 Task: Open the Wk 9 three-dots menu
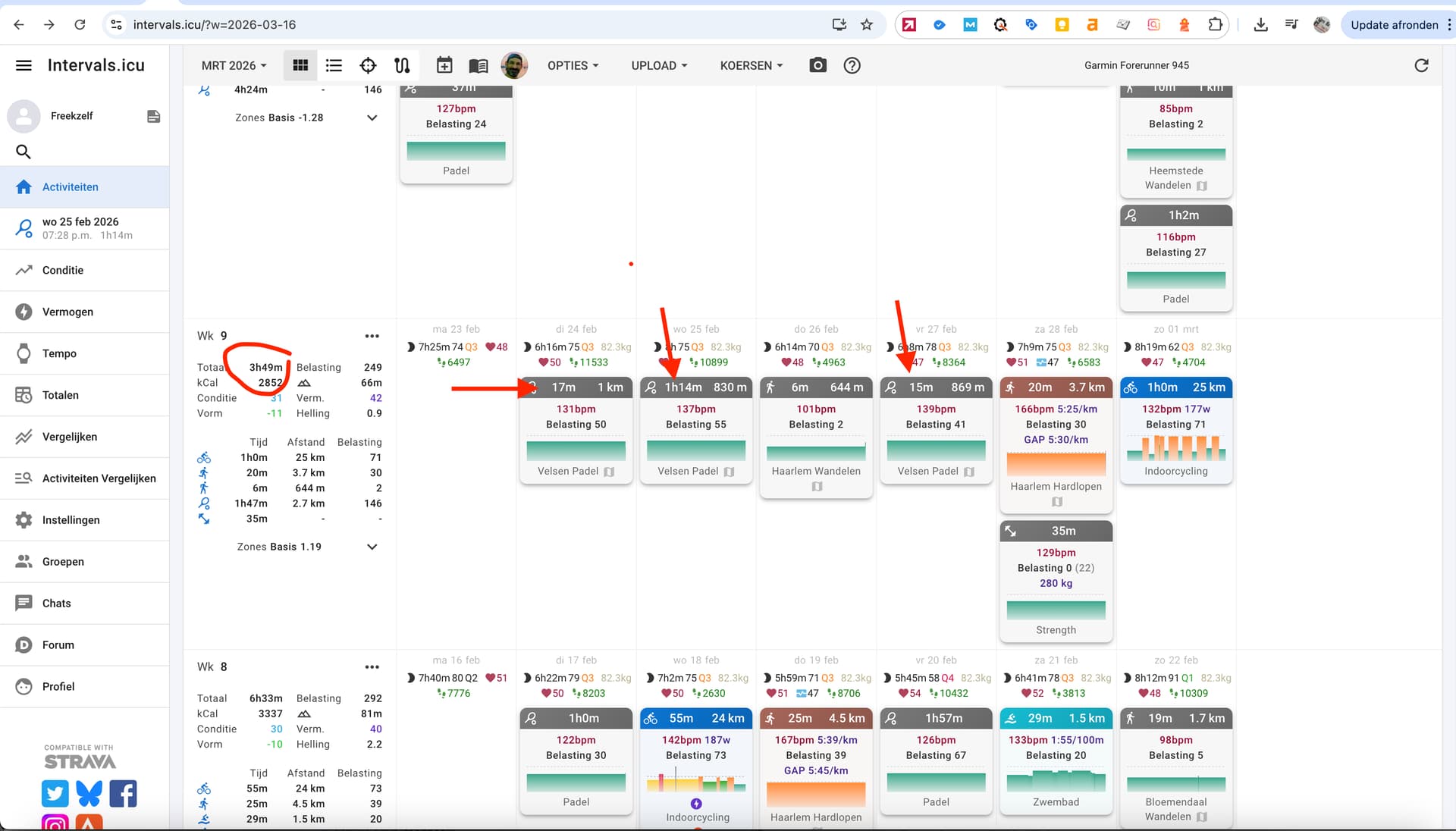click(372, 336)
